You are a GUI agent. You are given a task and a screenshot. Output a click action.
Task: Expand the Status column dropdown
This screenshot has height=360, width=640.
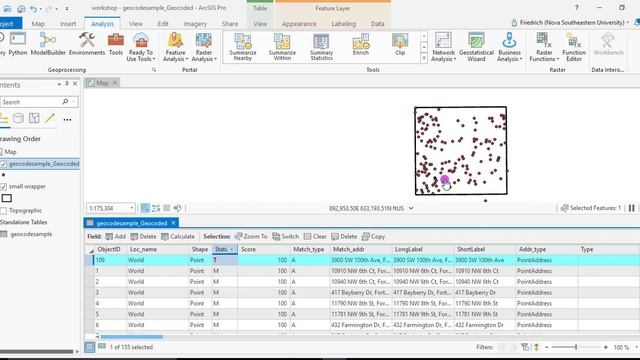232,249
